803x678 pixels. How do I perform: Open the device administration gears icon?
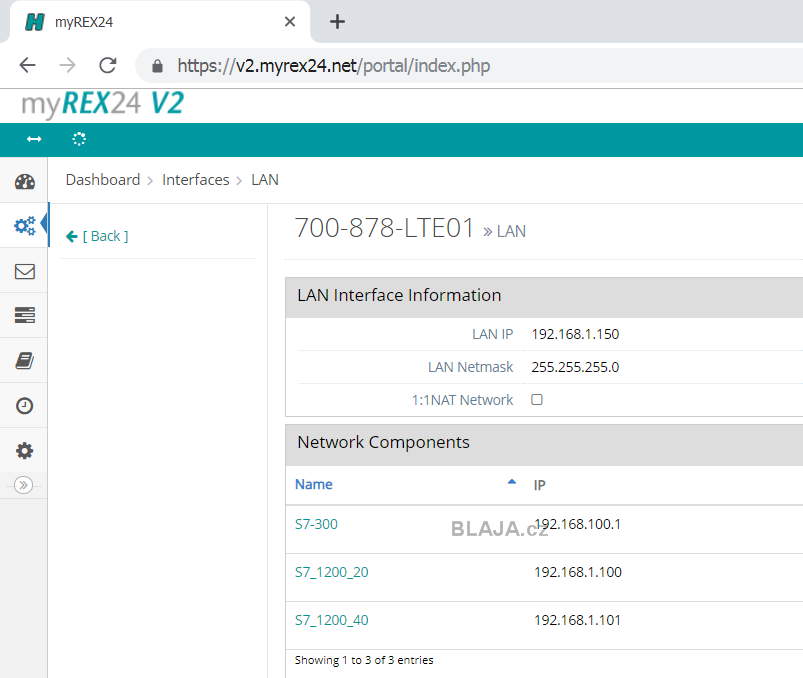coord(25,225)
